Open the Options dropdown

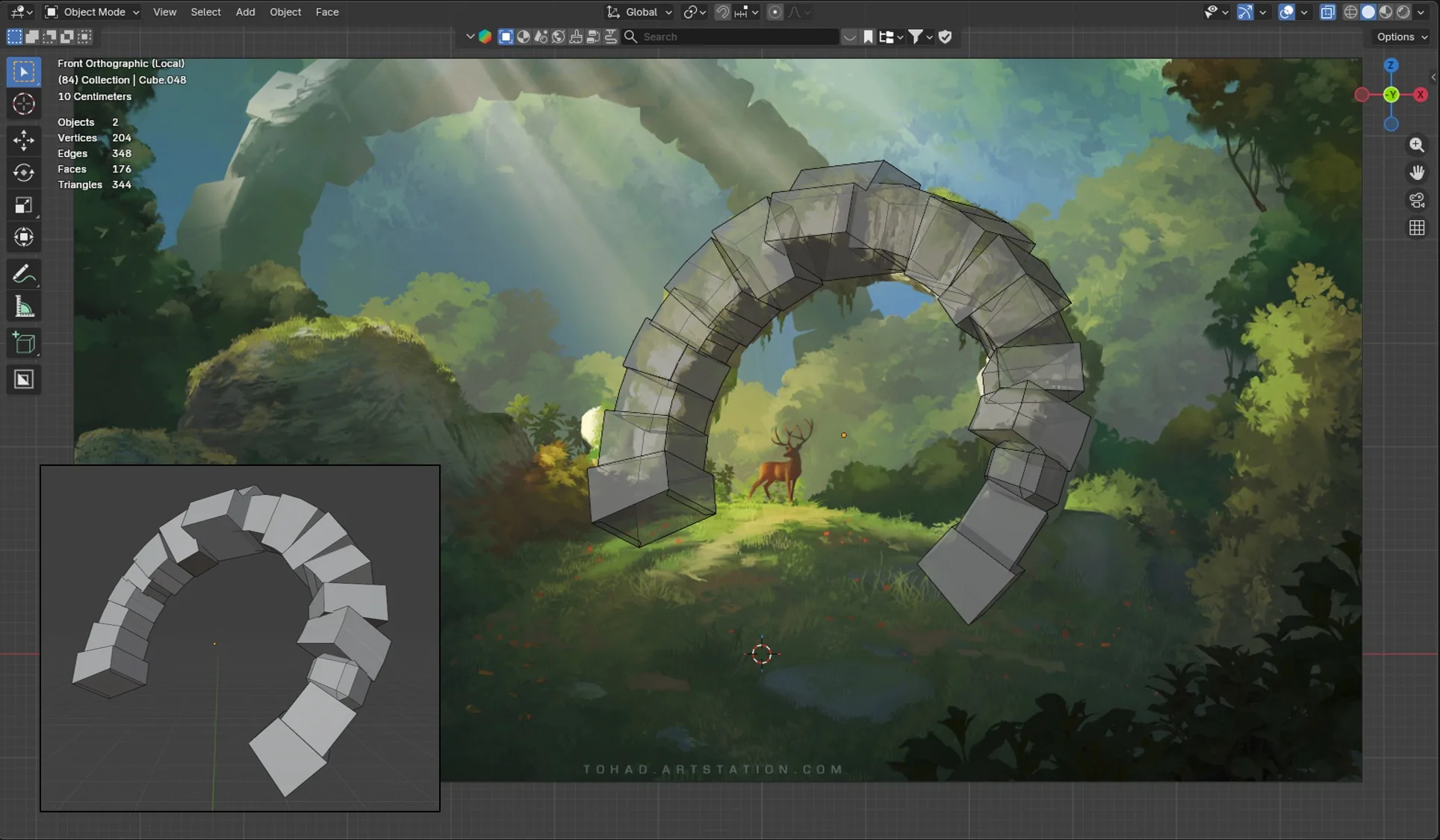click(1400, 37)
